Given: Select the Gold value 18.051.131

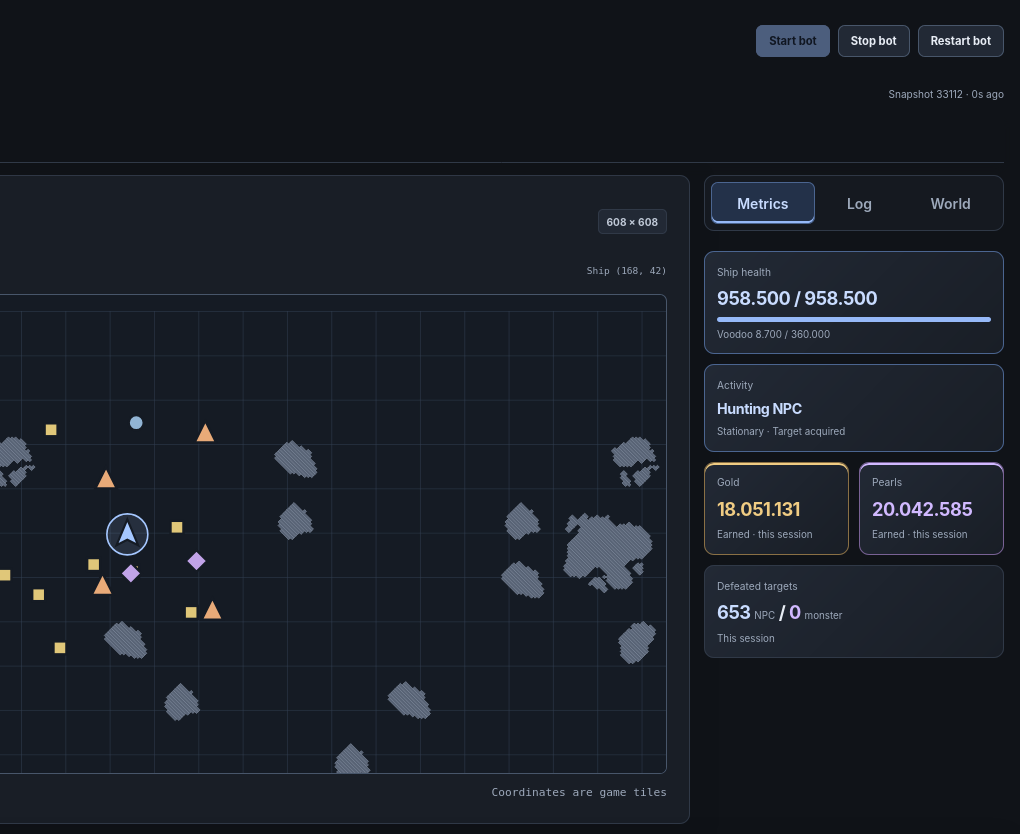Looking at the screenshot, I should tap(758, 509).
